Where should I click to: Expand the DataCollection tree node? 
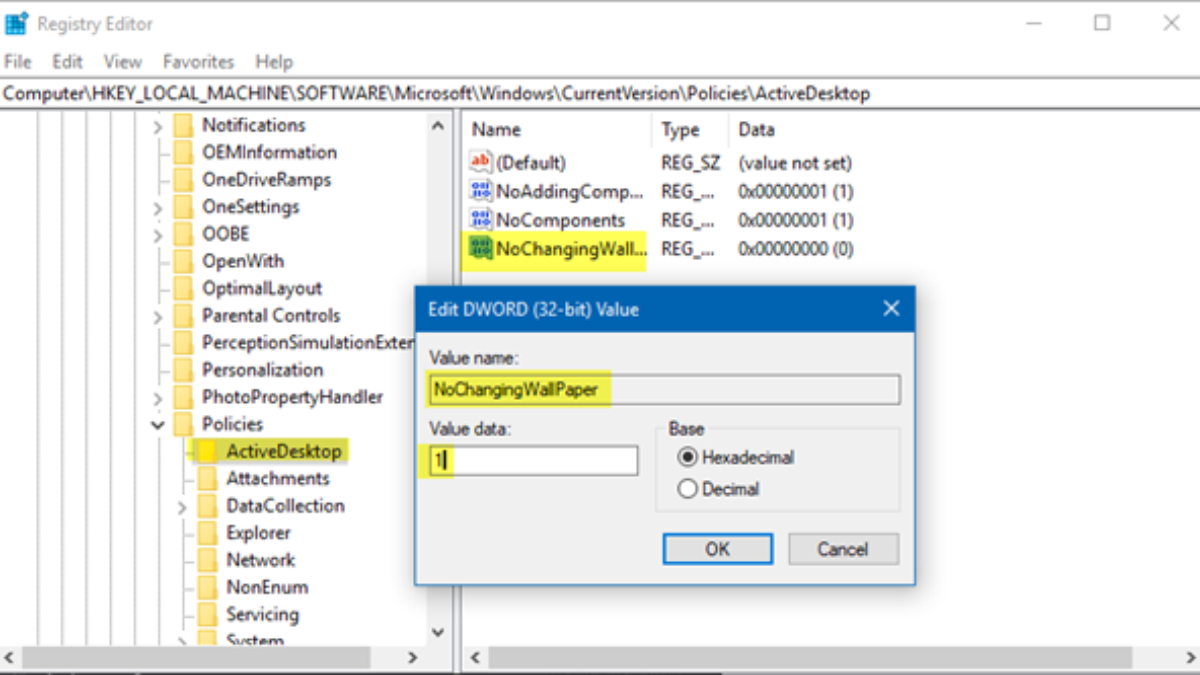point(181,507)
